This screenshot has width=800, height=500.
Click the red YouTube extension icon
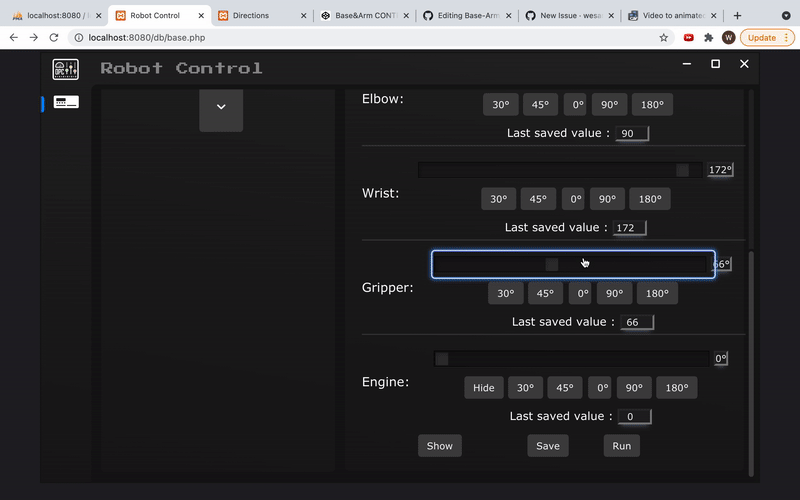tap(688, 37)
